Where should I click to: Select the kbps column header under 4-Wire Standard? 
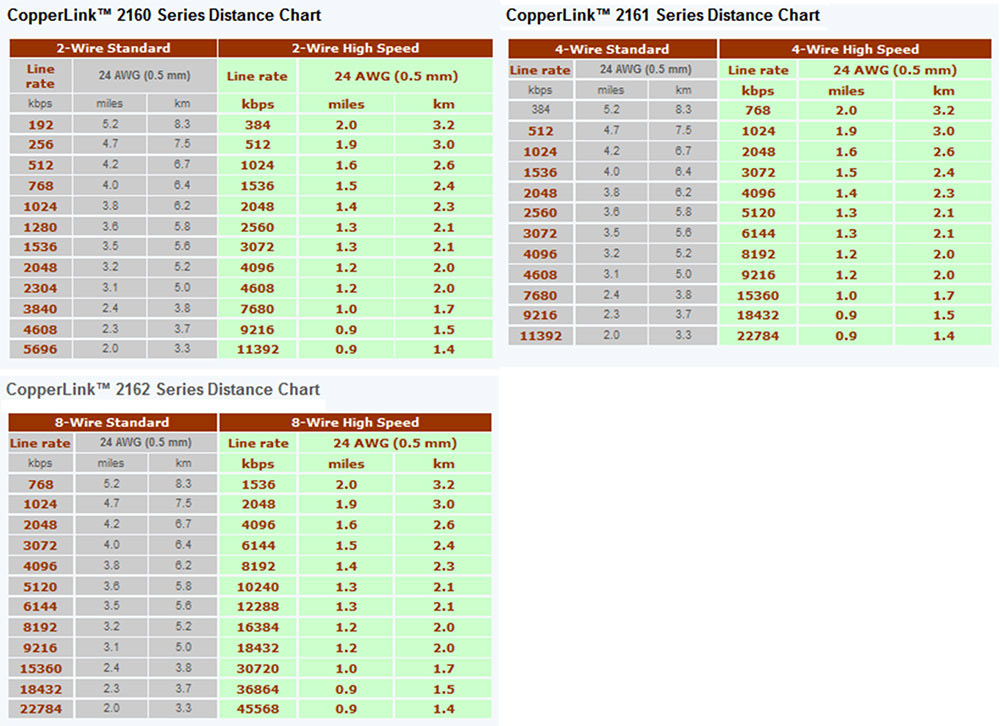pyautogui.click(x=541, y=90)
